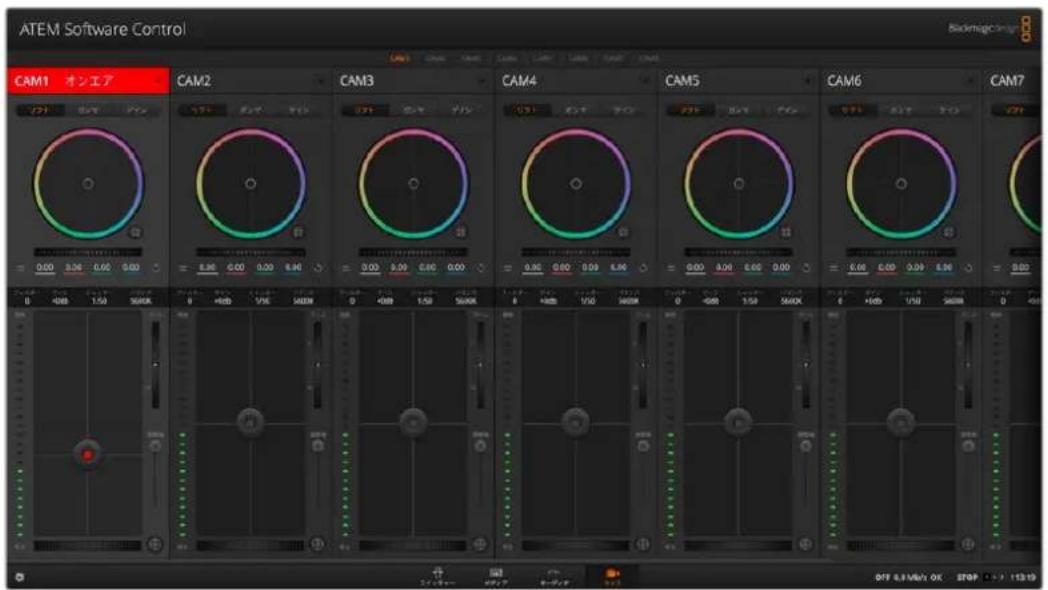Reset CAM1 color values with the reset icon
This screenshot has width=1048, height=590.
tap(156, 268)
